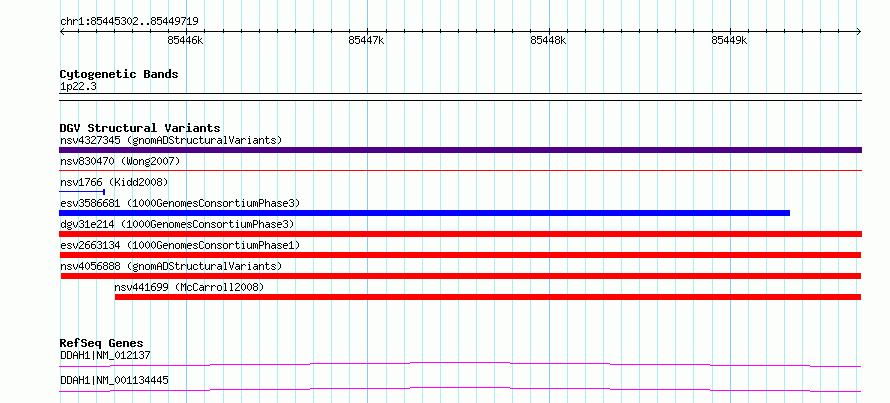The width and height of the screenshot is (890, 403).
Task: Click the chr1:85445302..85449719 coordinates text
Action: [129, 22]
